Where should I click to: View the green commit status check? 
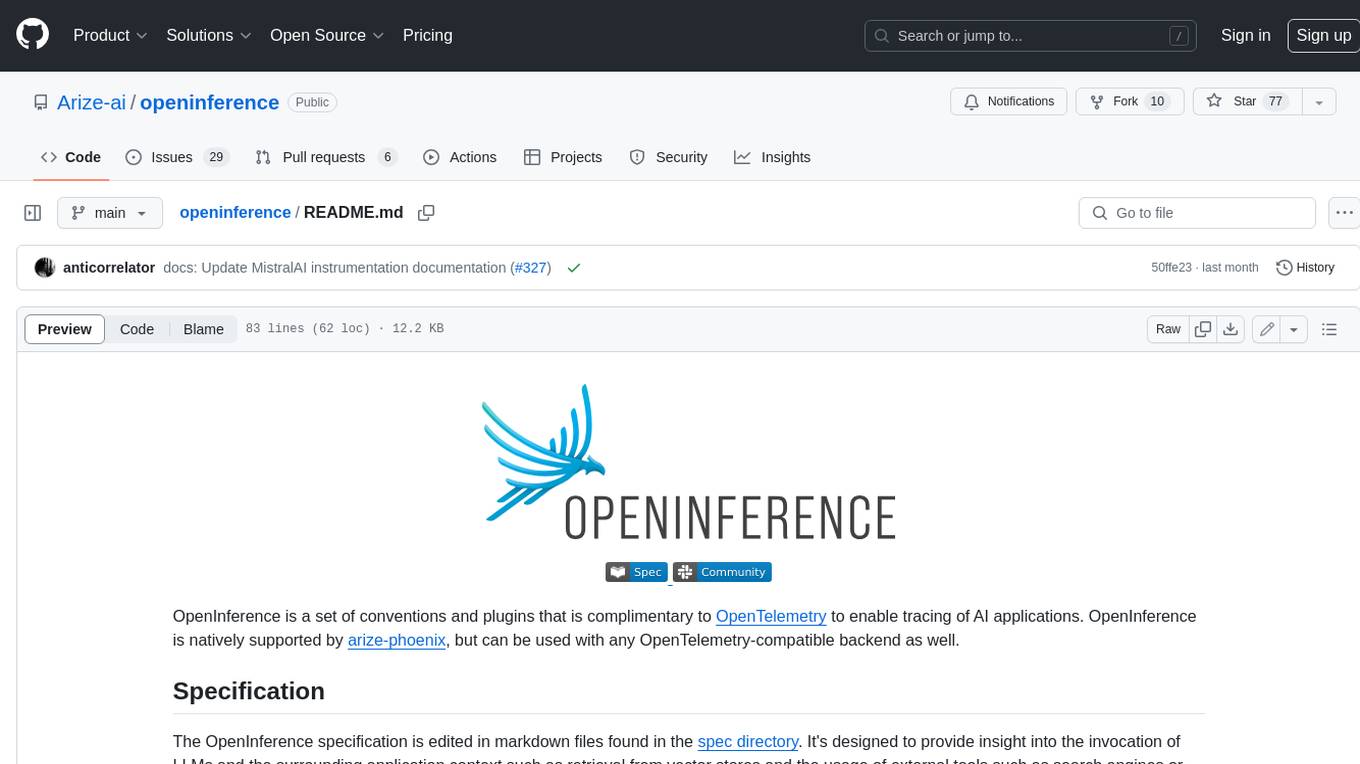click(573, 268)
